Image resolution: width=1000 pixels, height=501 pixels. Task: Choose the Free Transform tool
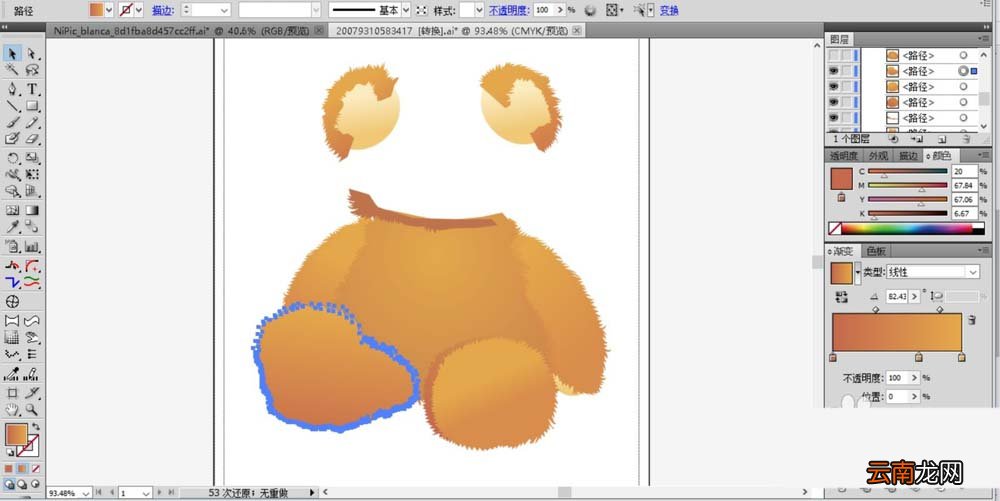pyautogui.click(x=32, y=174)
